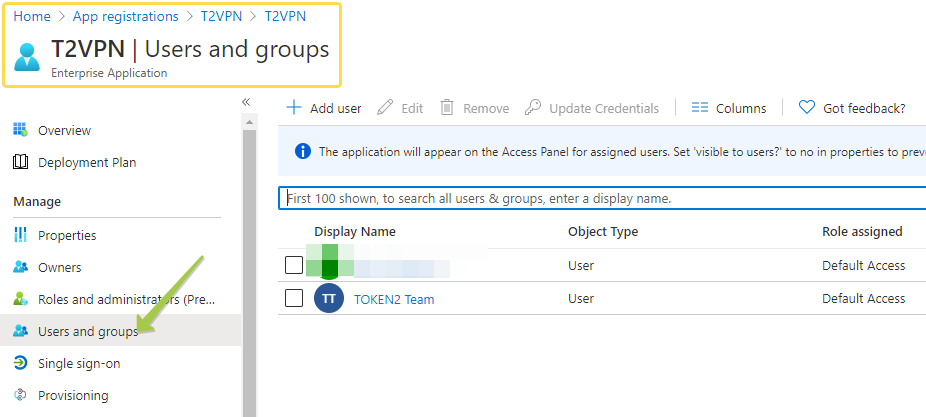Screen dimensions: 926x417
Task: Click the search users and groups field
Action: click(x=602, y=198)
